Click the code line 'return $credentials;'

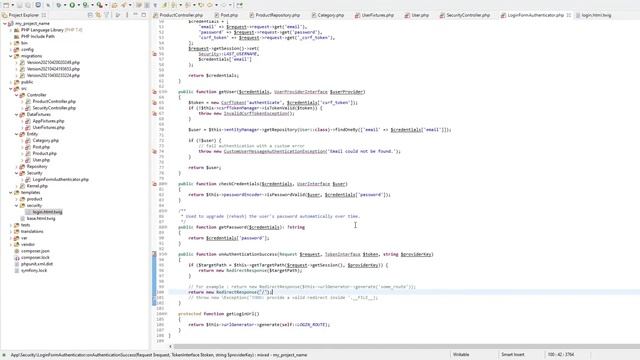pos(213,76)
